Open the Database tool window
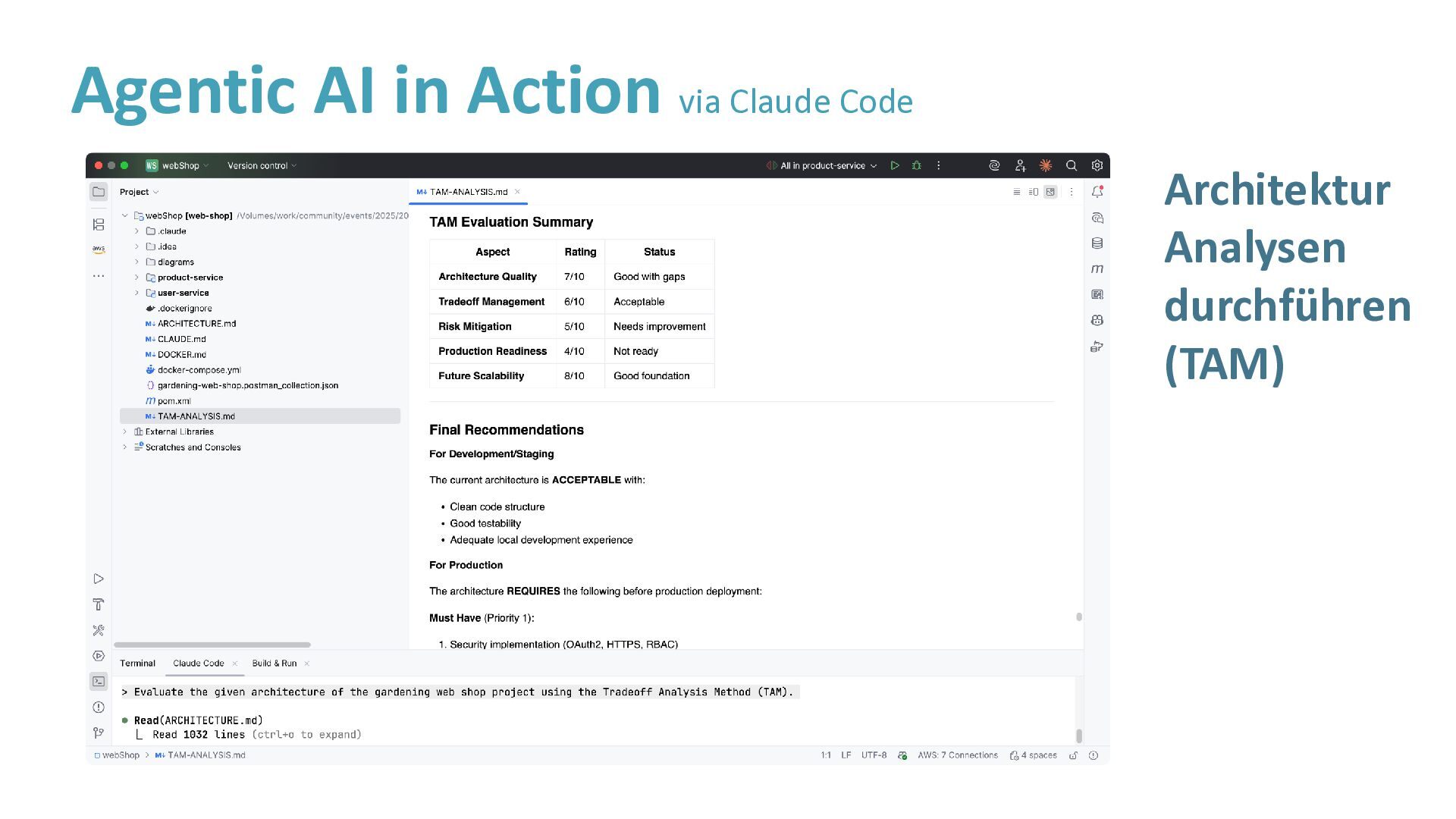 coord(1097,243)
